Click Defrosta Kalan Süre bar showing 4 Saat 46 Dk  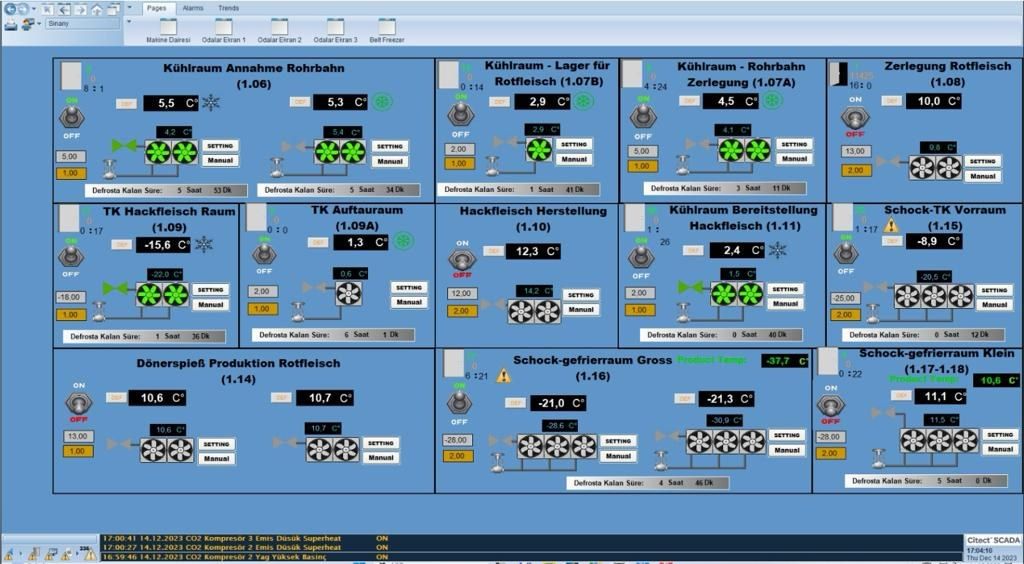pyautogui.click(x=648, y=483)
